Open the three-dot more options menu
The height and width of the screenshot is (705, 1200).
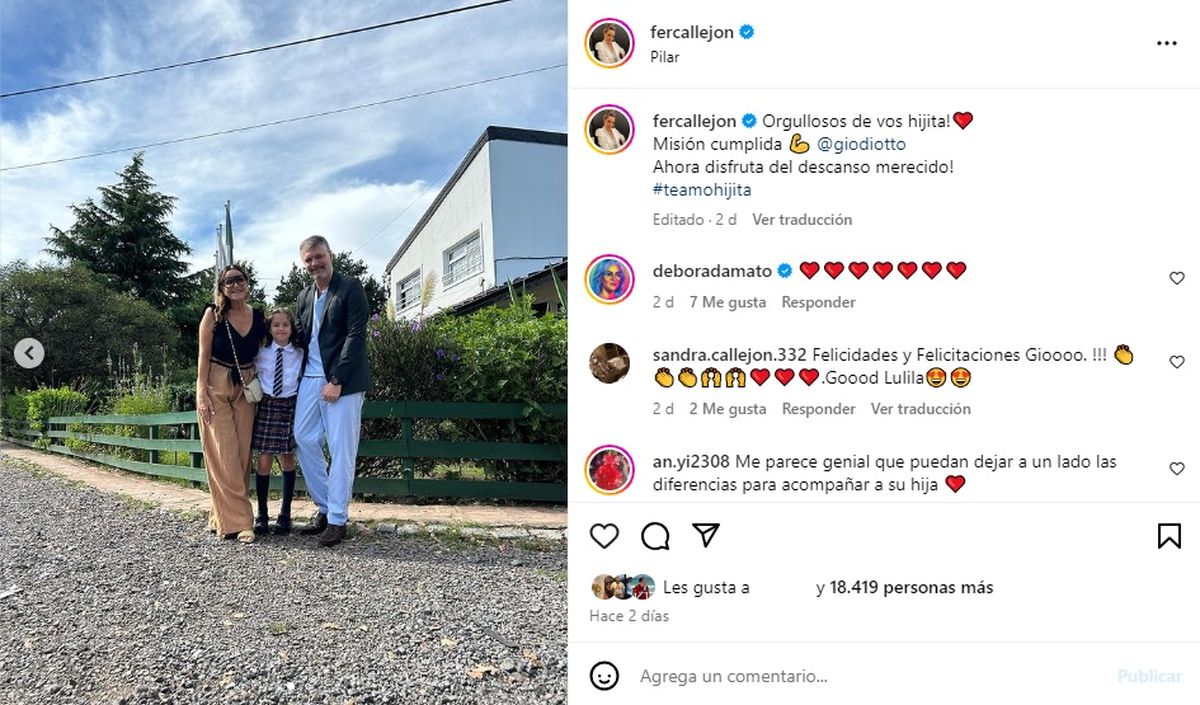(x=1166, y=43)
